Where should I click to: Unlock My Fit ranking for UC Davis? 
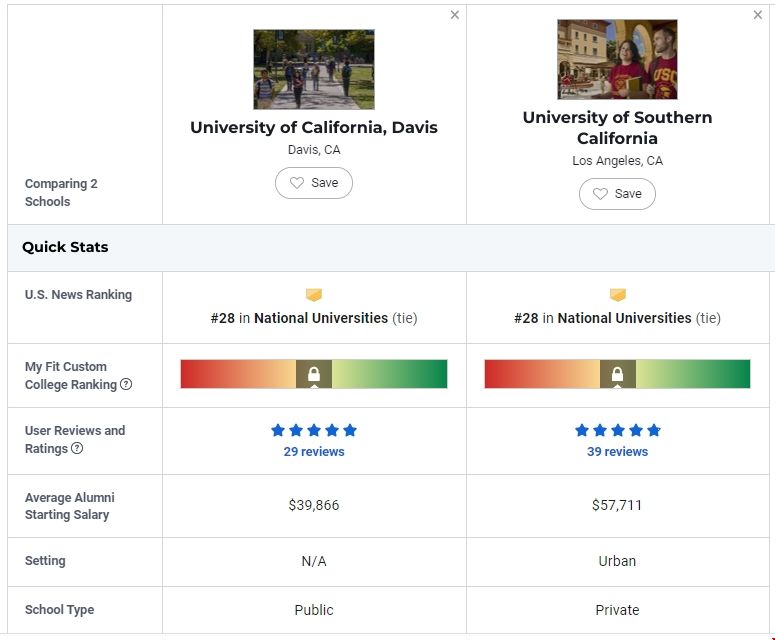point(314,375)
